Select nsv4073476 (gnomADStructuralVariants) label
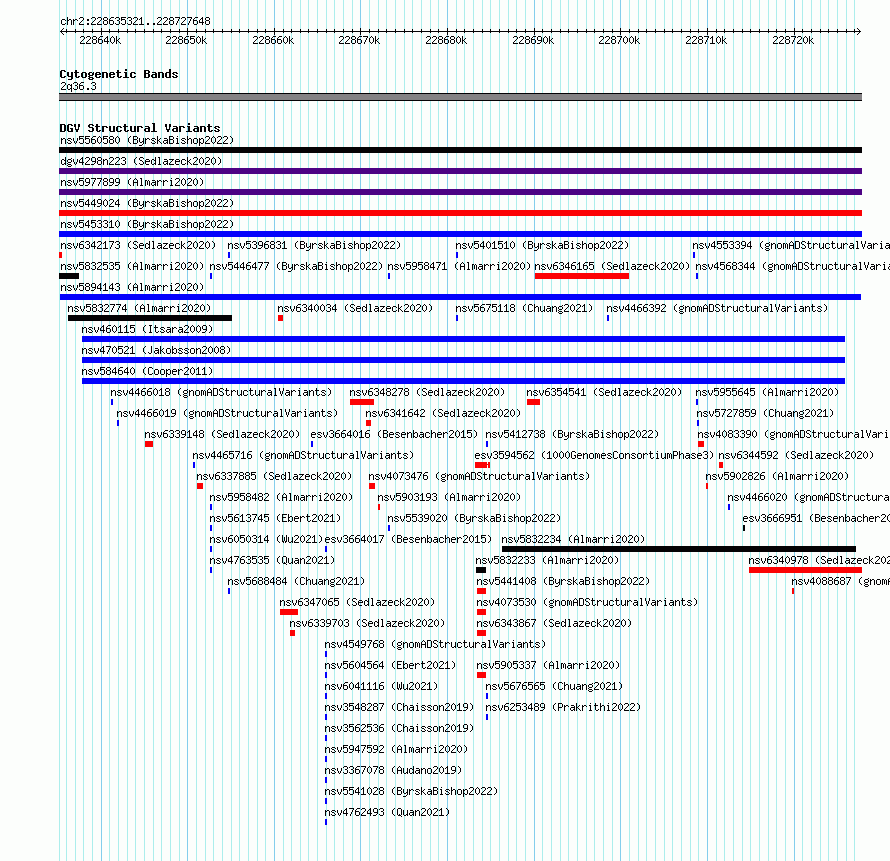The height and width of the screenshot is (861, 890). point(480,476)
